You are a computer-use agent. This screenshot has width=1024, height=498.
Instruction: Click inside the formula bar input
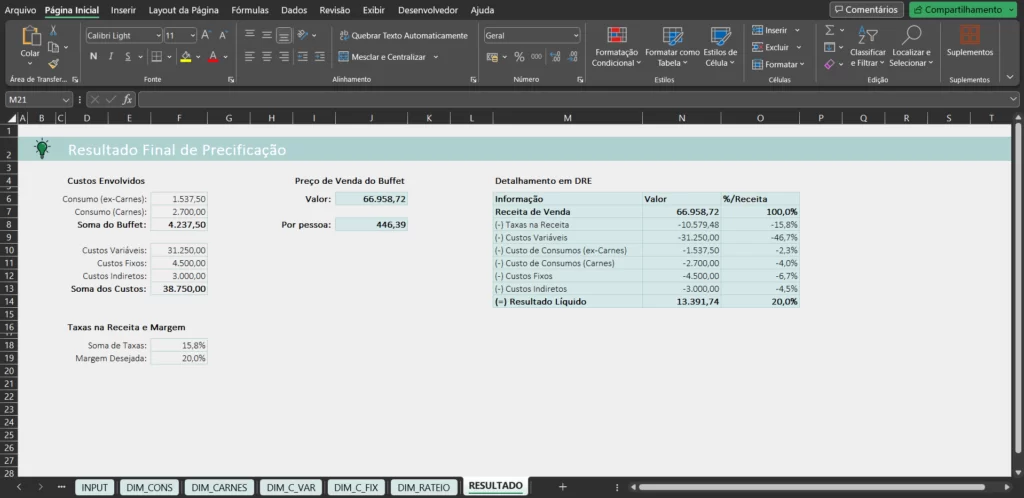575,100
